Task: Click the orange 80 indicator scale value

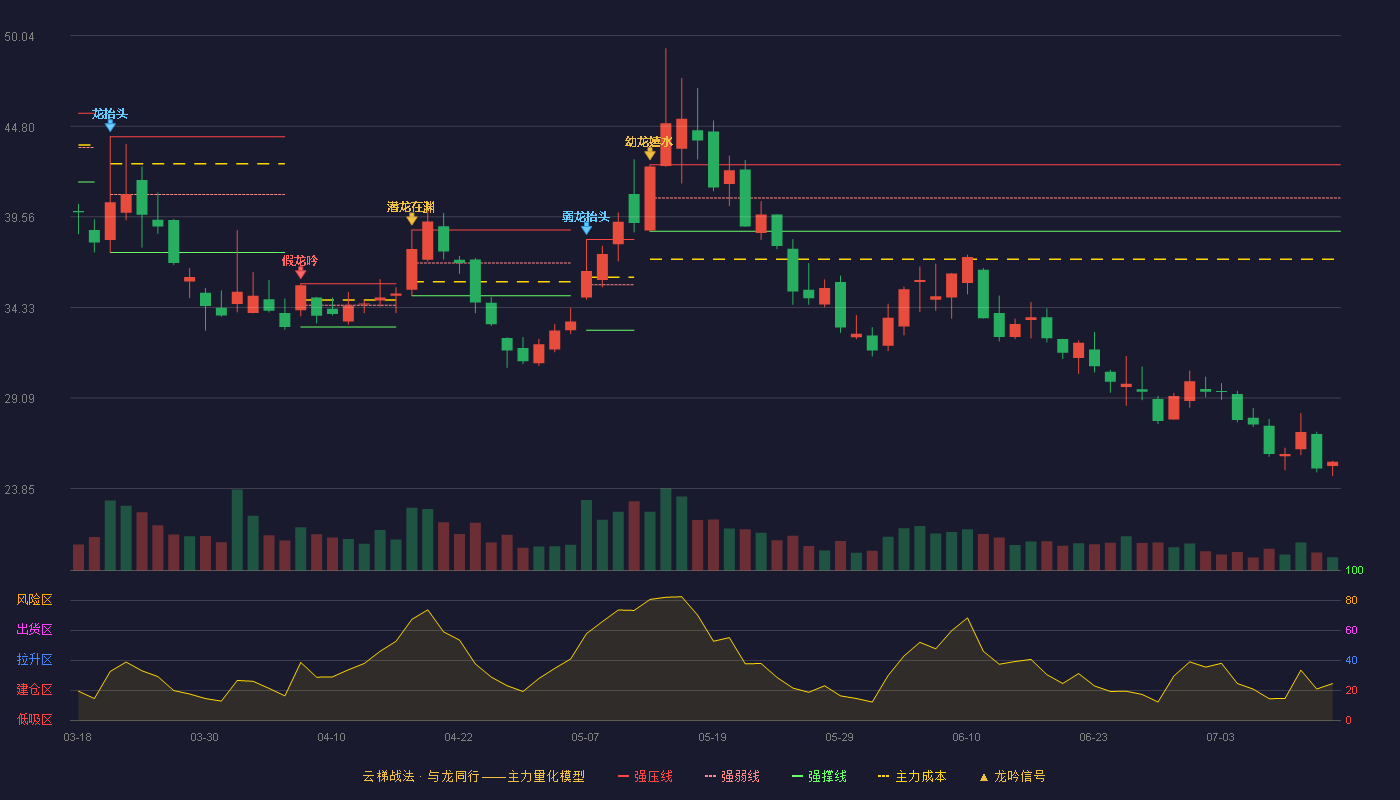Action: tap(1351, 601)
